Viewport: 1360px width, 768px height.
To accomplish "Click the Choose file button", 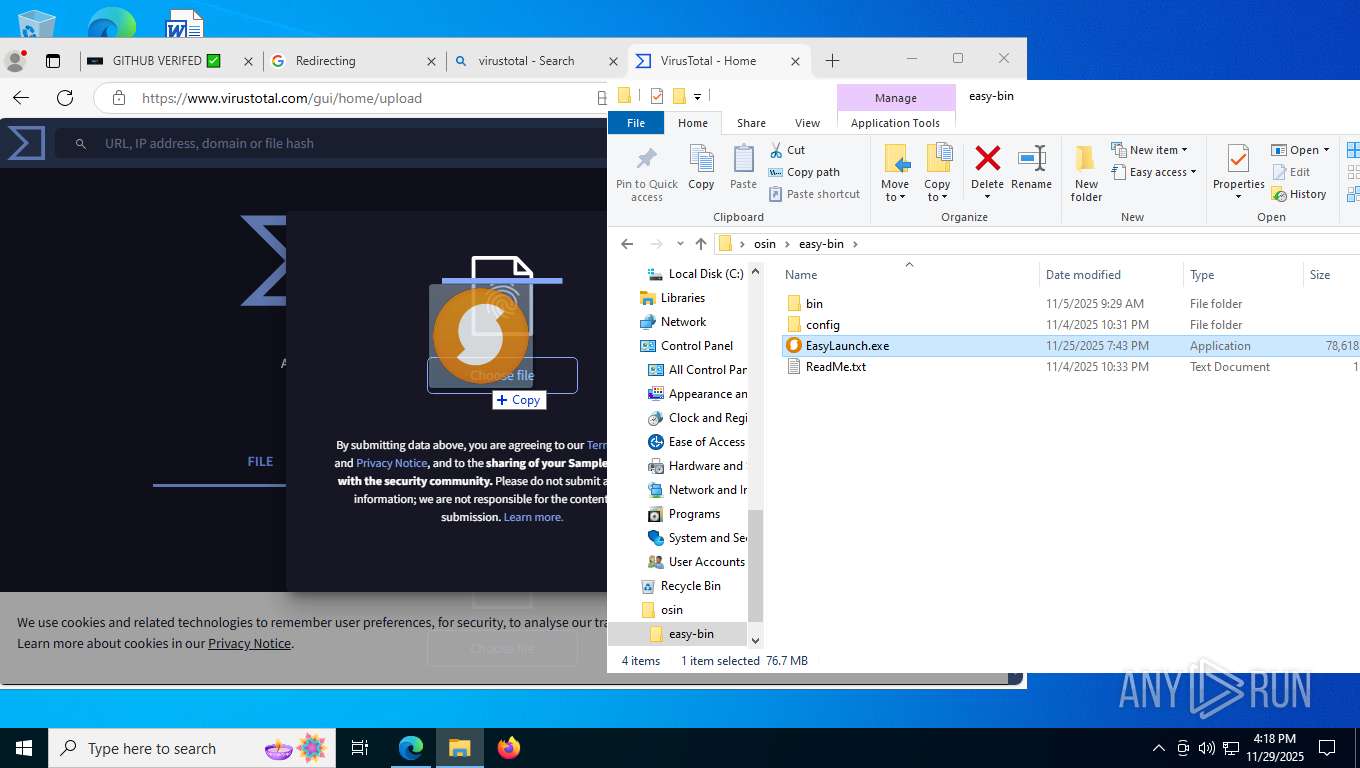I will pyautogui.click(x=502, y=375).
